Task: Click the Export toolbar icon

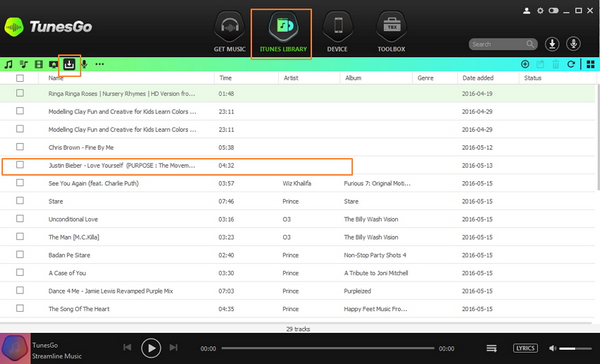Action: point(540,64)
